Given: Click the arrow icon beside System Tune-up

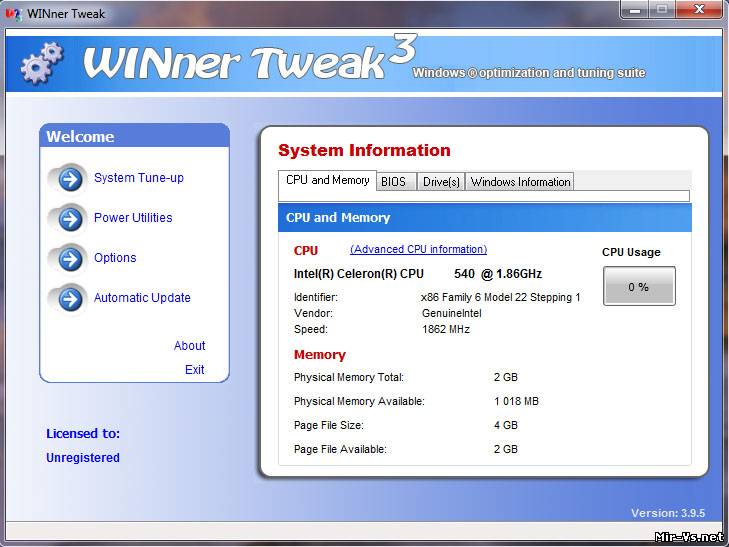Looking at the screenshot, I should point(69,179).
